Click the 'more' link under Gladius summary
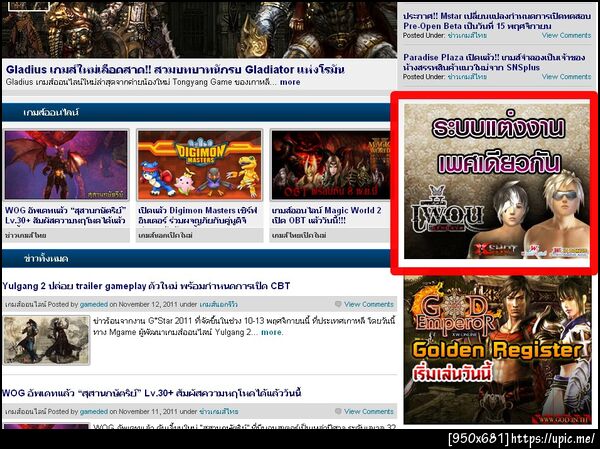Screen dimensions: 600x449 [x=290, y=82]
